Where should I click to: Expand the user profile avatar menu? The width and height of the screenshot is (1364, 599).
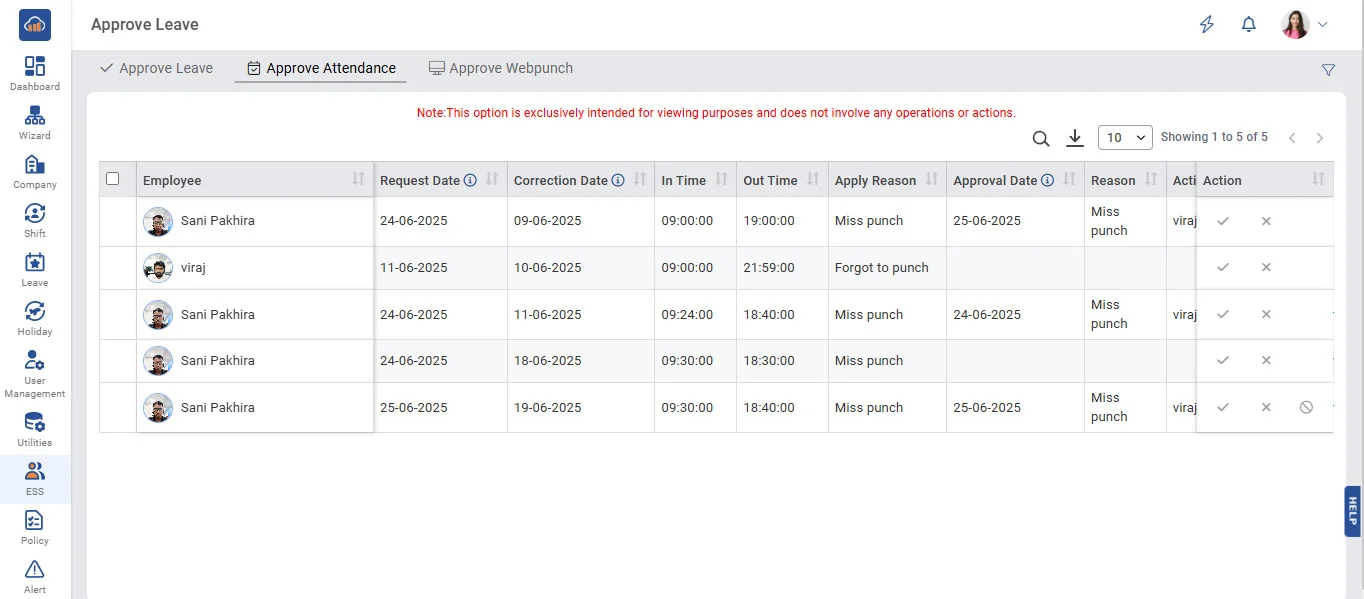[1304, 25]
